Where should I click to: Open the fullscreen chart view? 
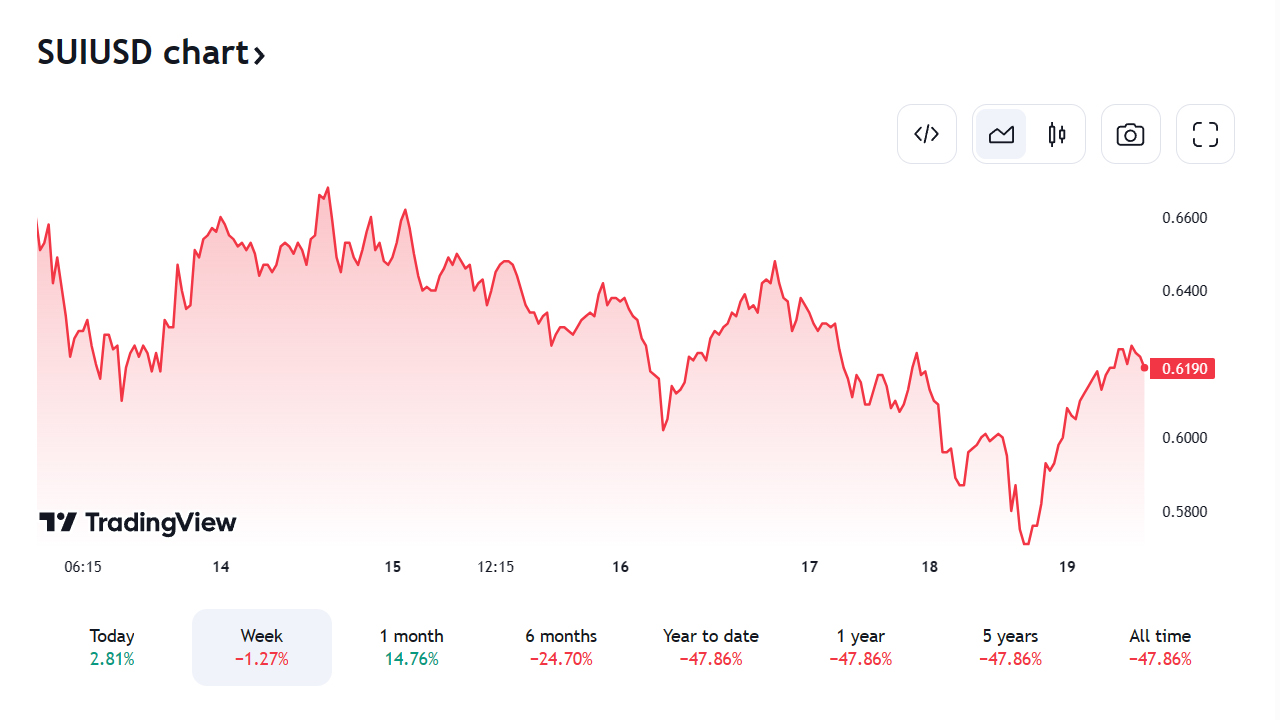click(1205, 134)
